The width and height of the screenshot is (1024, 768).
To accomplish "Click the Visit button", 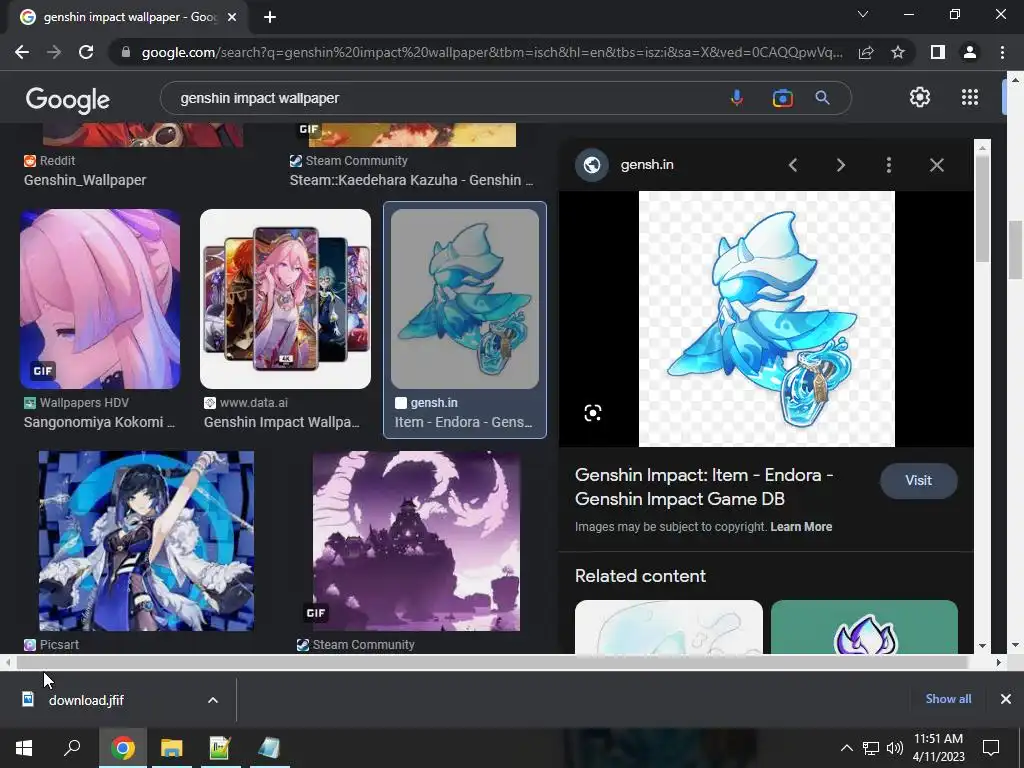I will tap(918, 481).
